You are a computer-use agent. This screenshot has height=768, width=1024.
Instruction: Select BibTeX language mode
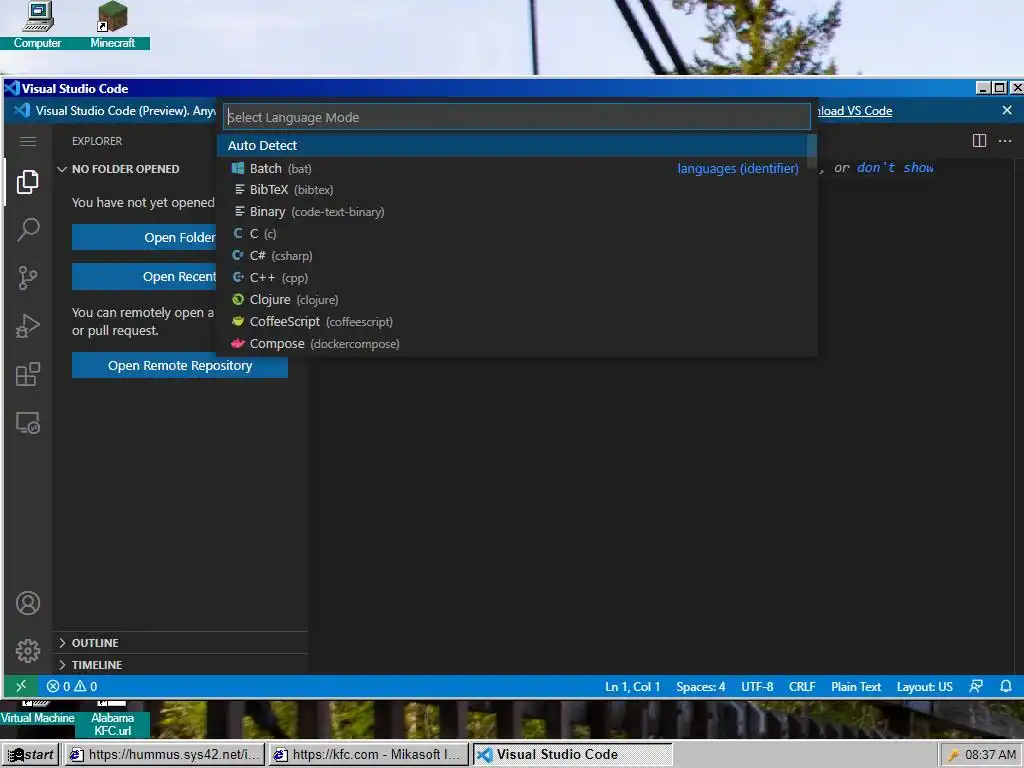pyautogui.click(x=513, y=190)
